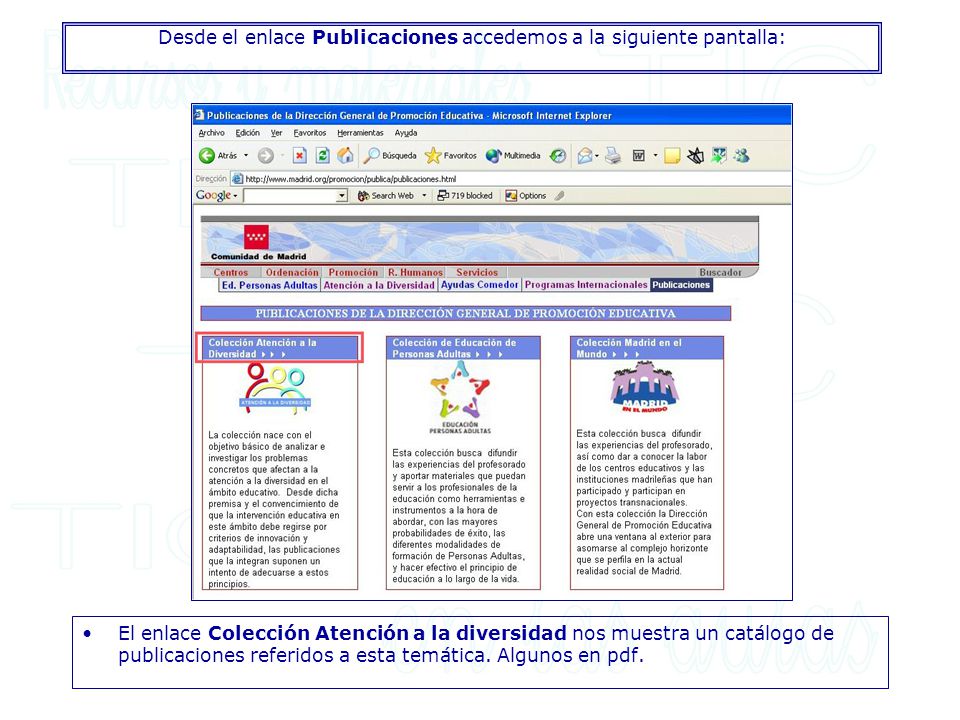
Task: Open the Multimedia globe icon
Action: 493,156
